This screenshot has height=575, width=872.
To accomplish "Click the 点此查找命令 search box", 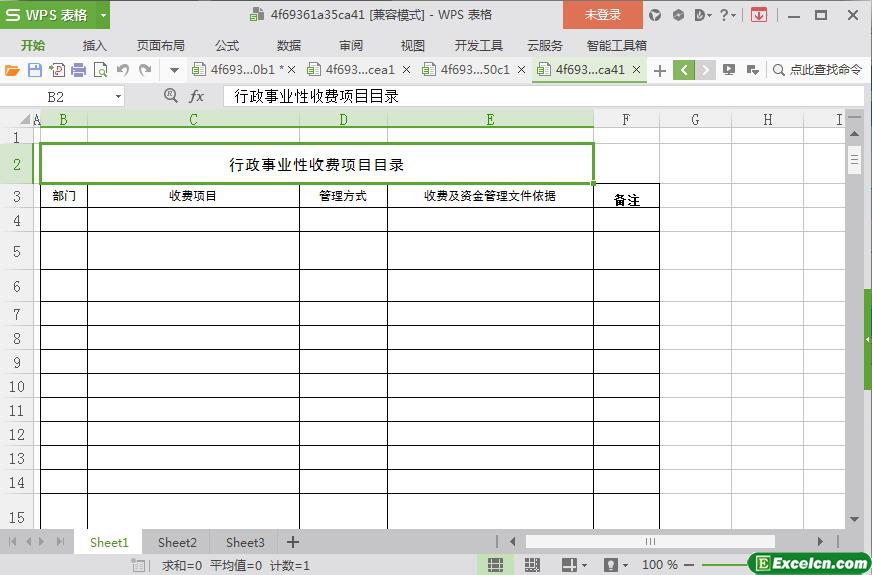I will click(818, 70).
